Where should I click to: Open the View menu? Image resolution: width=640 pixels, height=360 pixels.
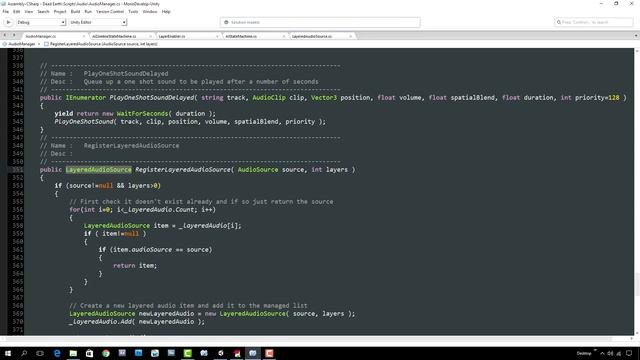coord(29,11)
